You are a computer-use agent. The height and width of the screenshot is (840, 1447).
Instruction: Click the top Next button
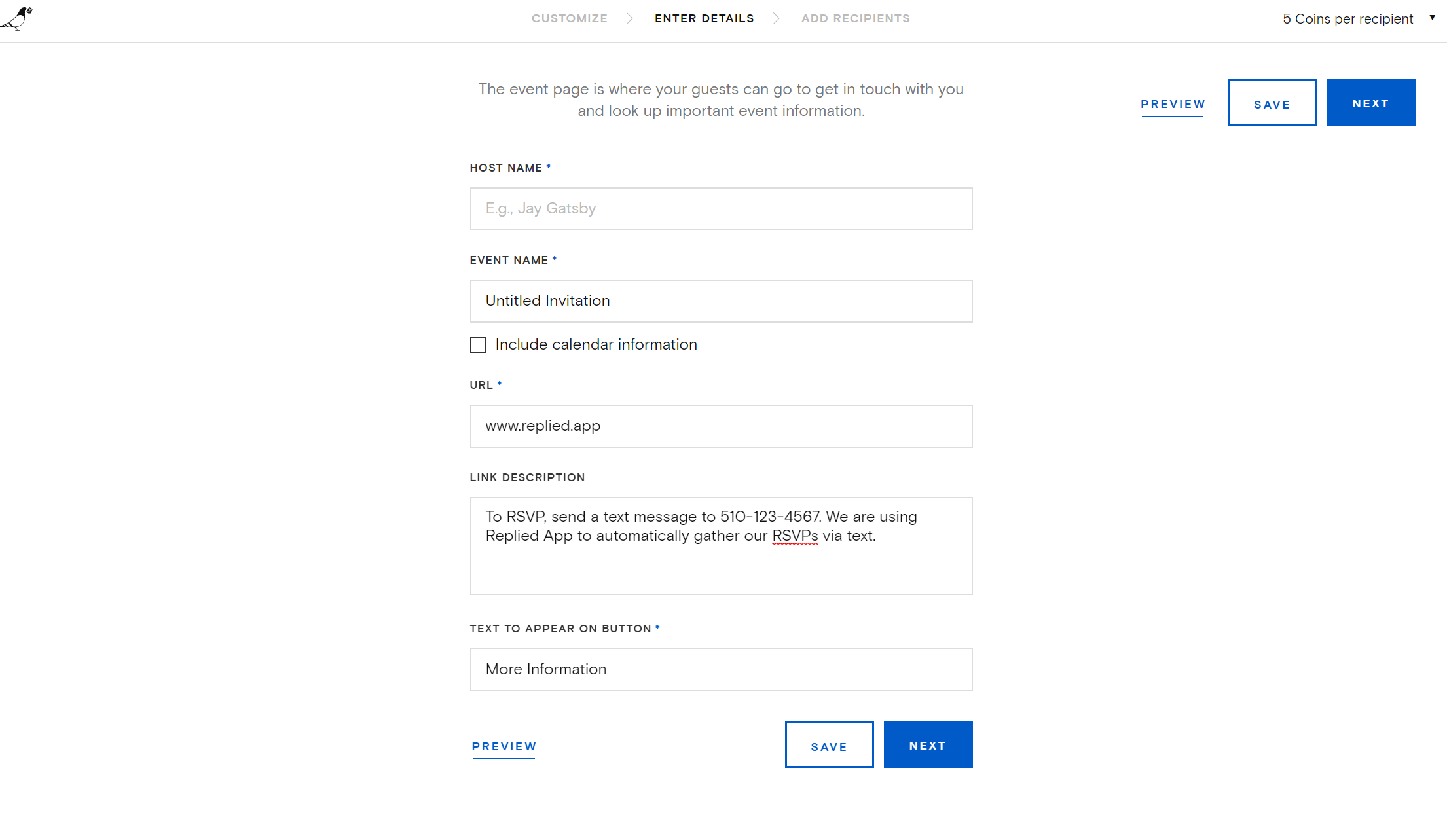coord(1371,102)
